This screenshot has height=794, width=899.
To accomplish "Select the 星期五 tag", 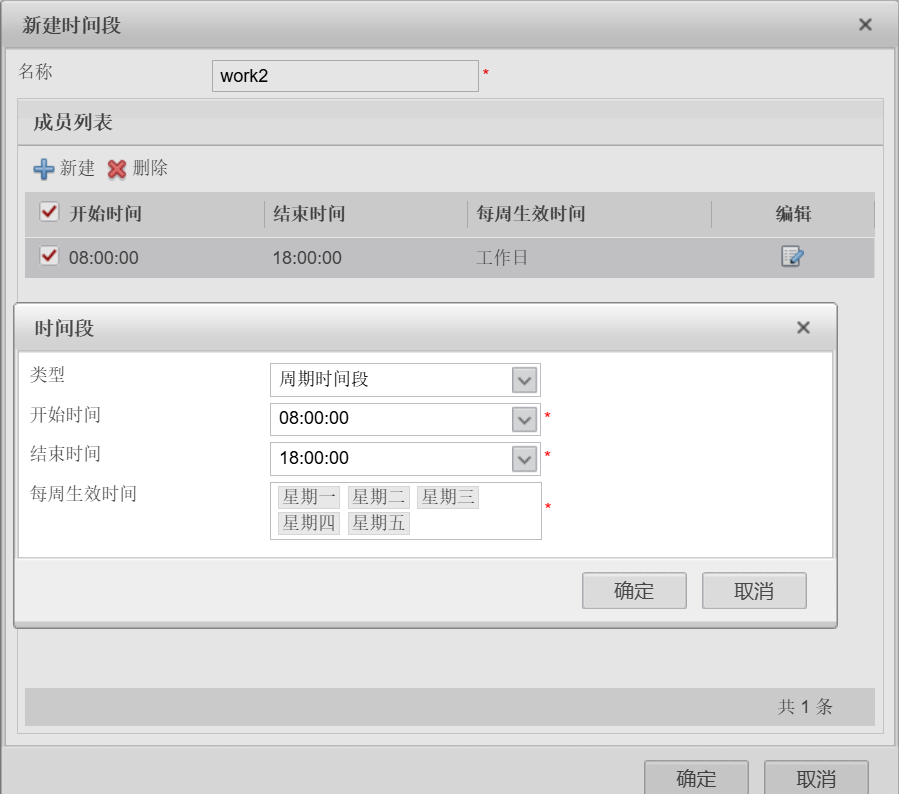I will pyautogui.click(x=378, y=523).
